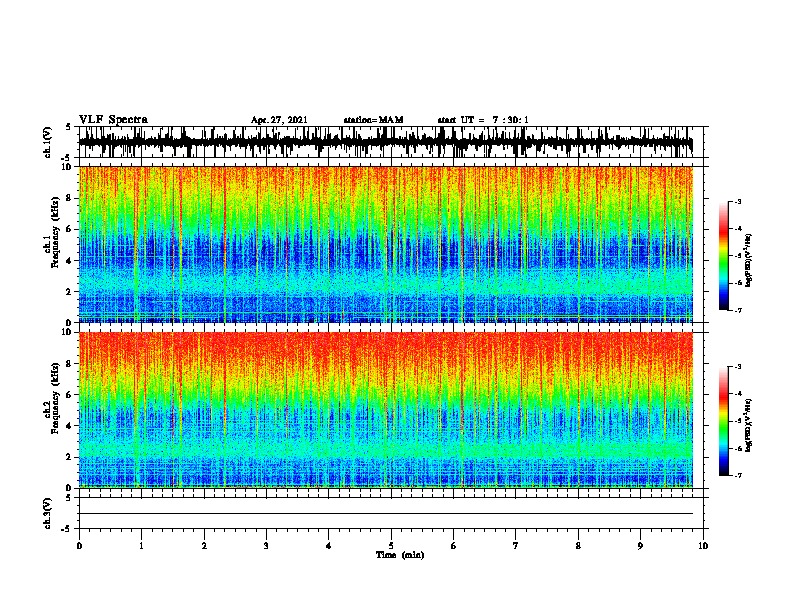This screenshot has width=792, height=612.
Task: Click the ch.1 spectrogram plot
Action: 385,244
